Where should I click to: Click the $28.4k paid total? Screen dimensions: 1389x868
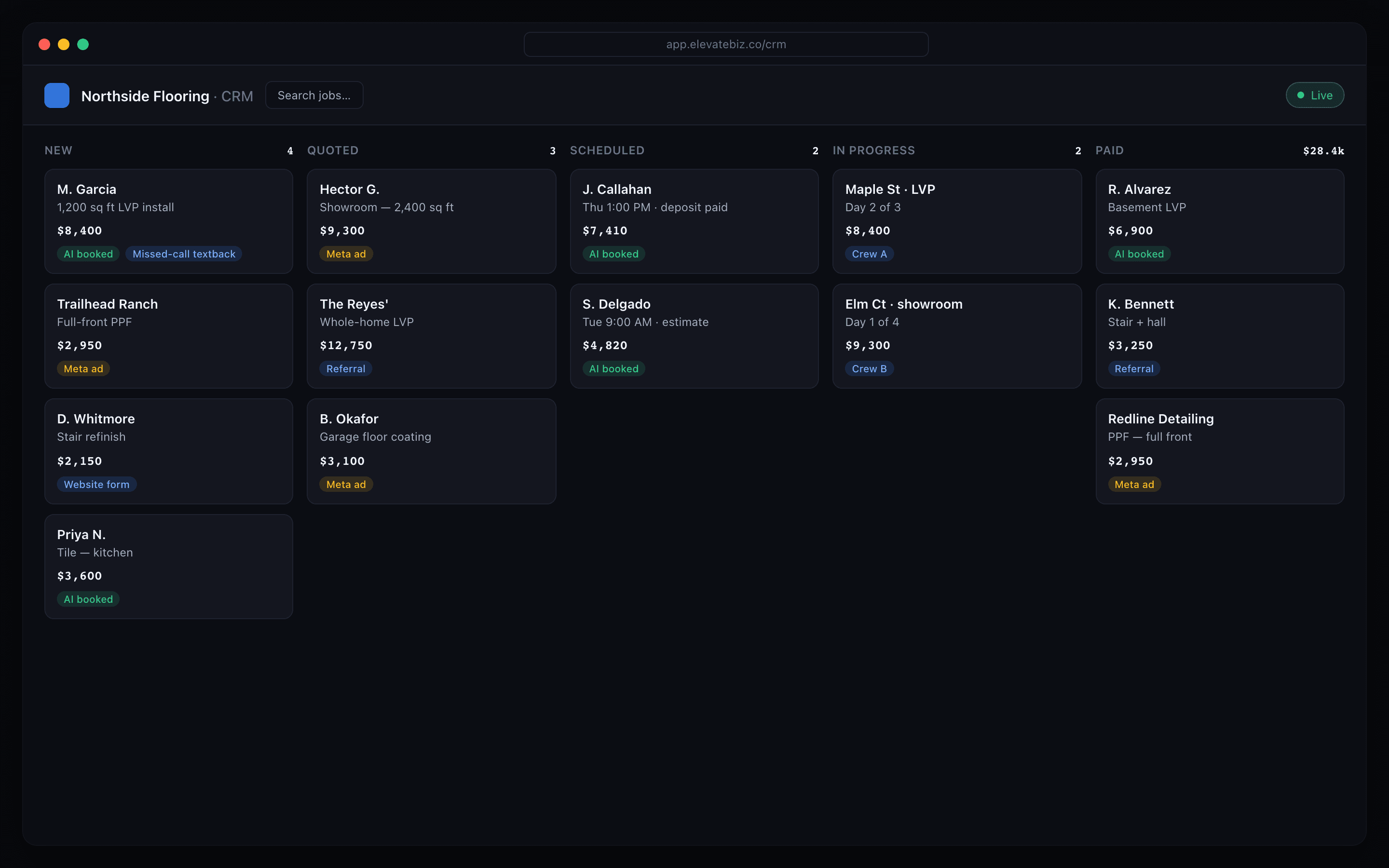(x=1323, y=151)
